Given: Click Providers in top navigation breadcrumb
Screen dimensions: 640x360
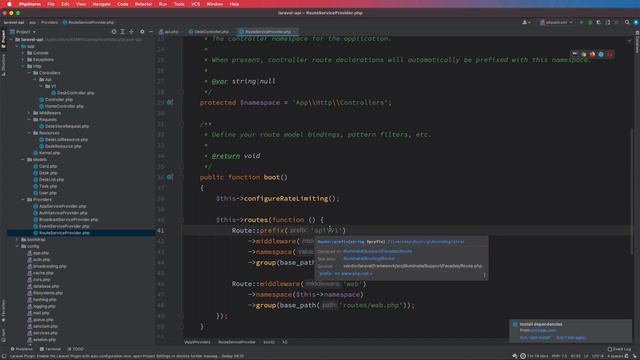Looking at the screenshot, I should (x=49, y=22).
